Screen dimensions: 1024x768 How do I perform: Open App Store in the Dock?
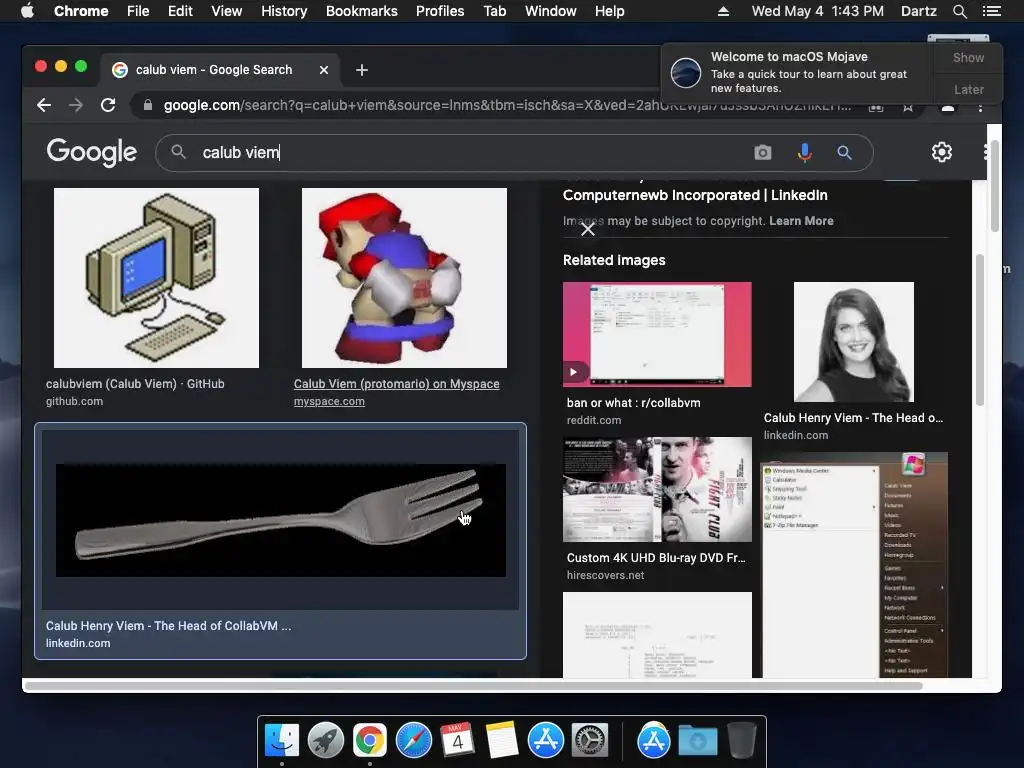coord(545,741)
